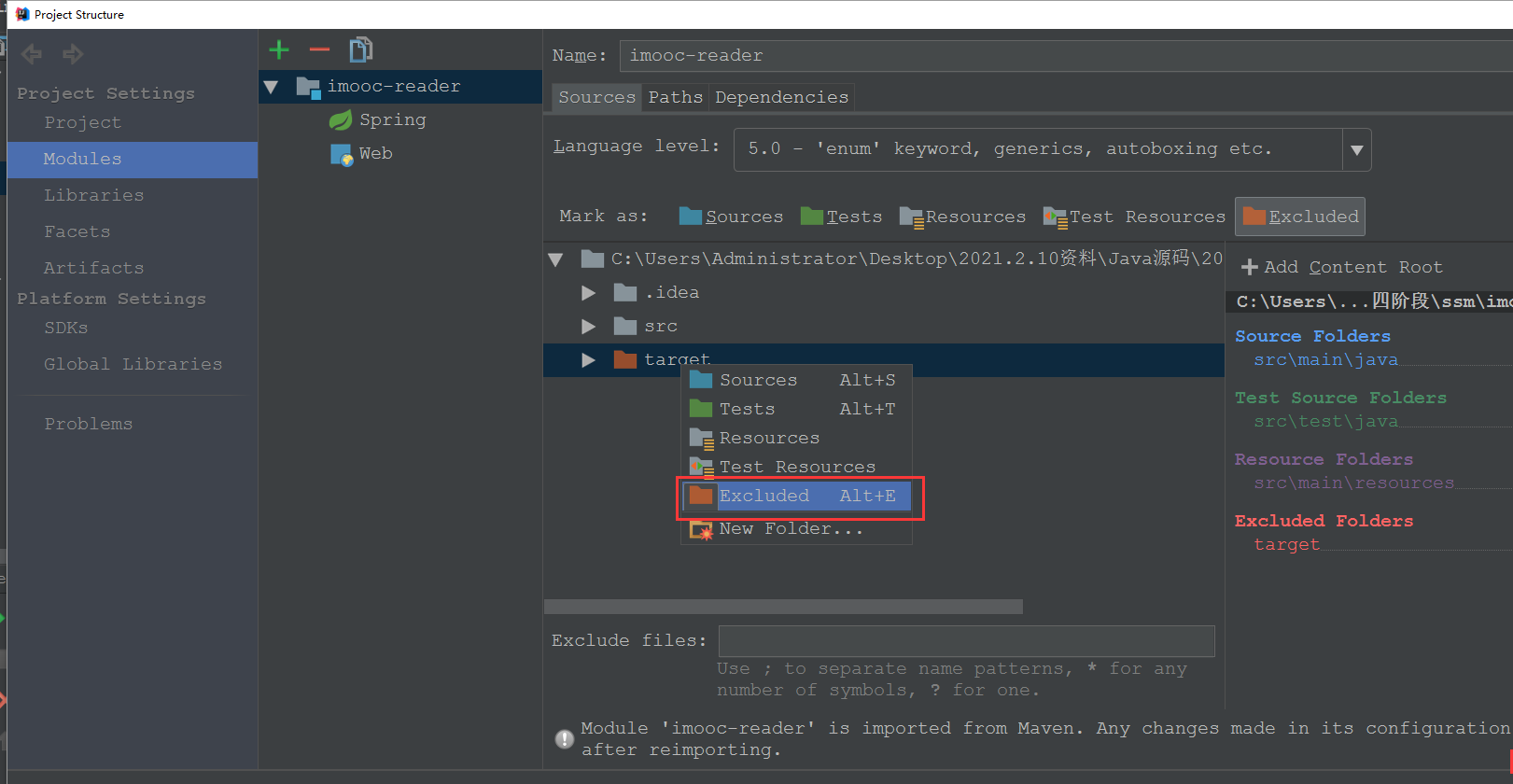Screen dimensions: 1513x784
Task: Click the Add Content Root plus icon
Action: click(x=1250, y=268)
